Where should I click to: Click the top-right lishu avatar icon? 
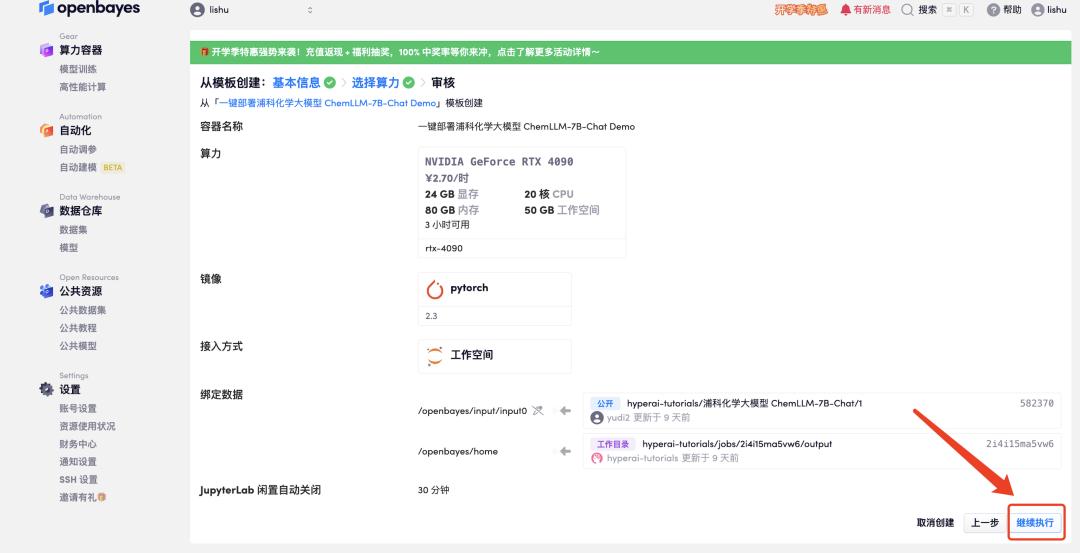(1037, 10)
